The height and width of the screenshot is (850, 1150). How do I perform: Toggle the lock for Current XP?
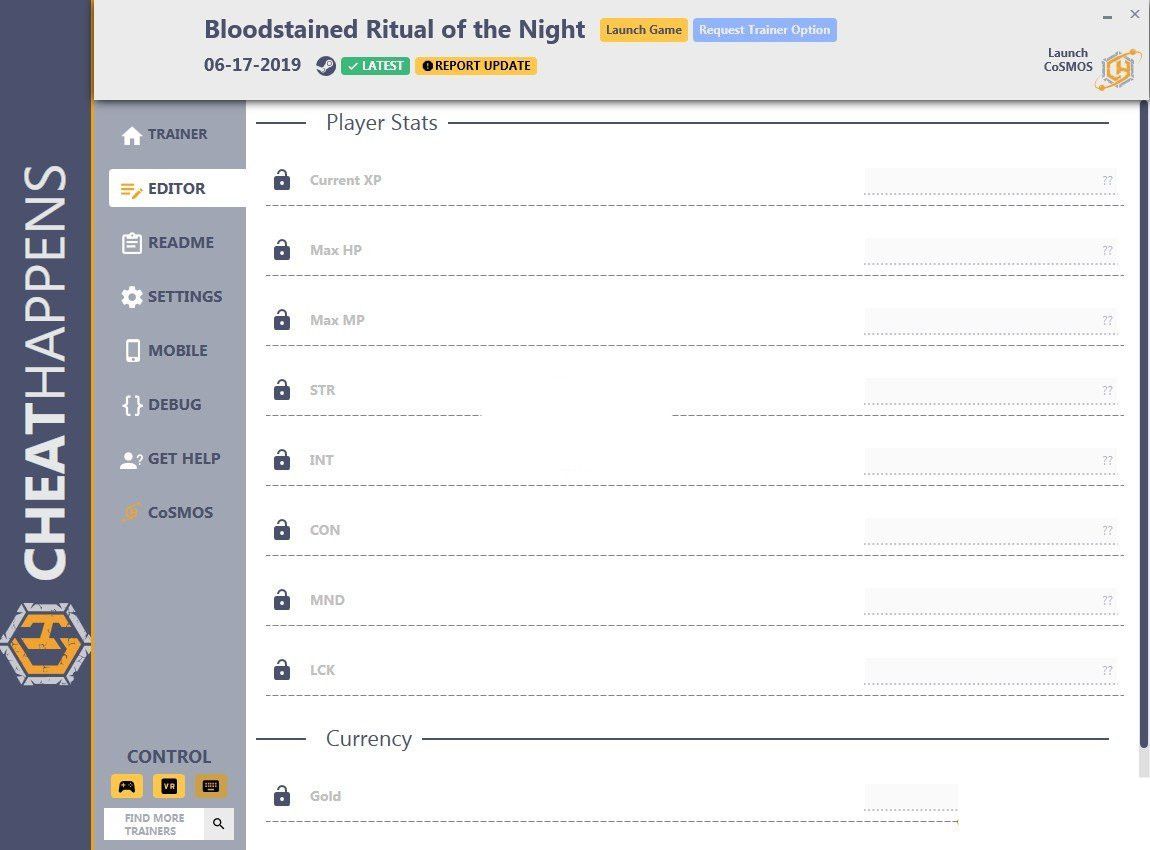point(282,180)
